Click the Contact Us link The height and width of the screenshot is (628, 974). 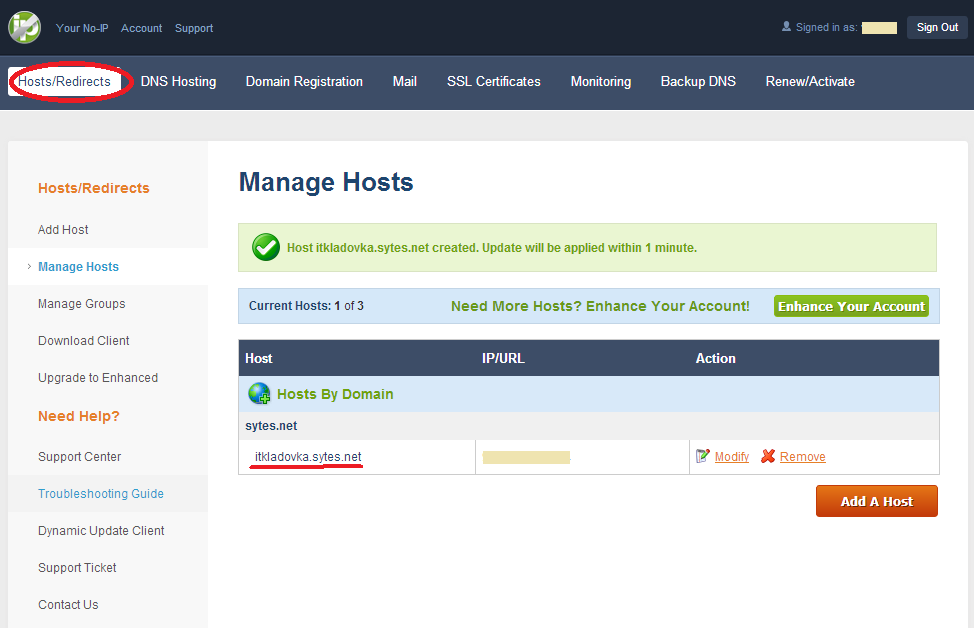click(68, 604)
